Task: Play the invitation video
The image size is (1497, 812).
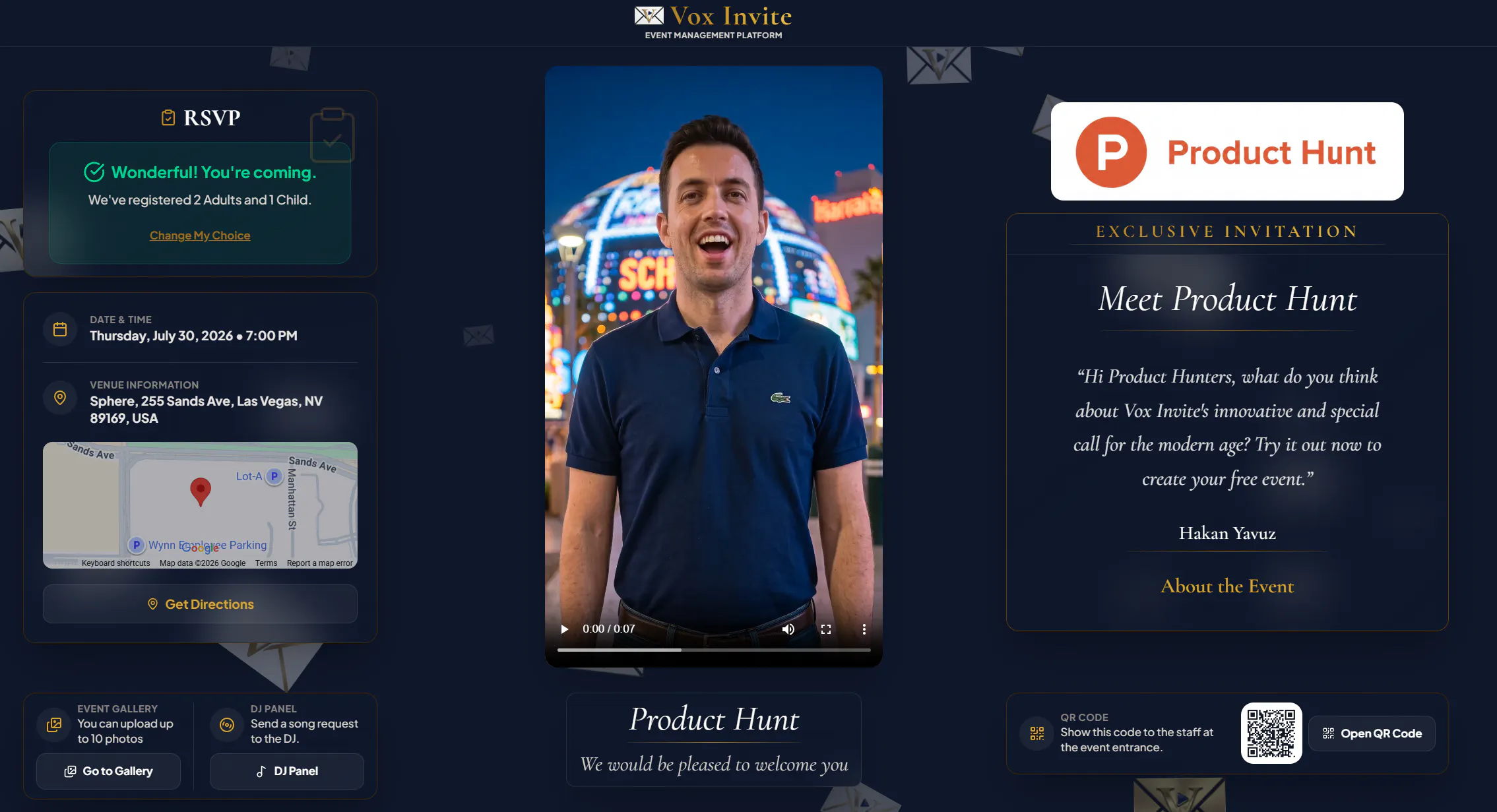Action: [564, 629]
